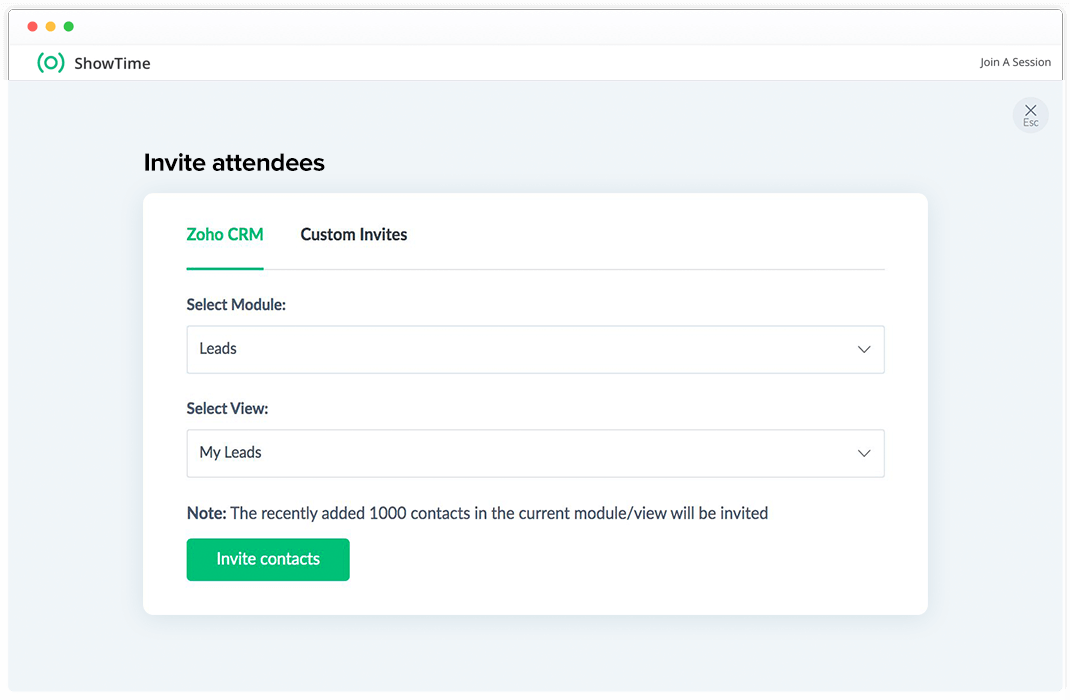The width and height of the screenshot is (1070, 700).
Task: Switch to the Custom Invites tab
Action: point(354,235)
